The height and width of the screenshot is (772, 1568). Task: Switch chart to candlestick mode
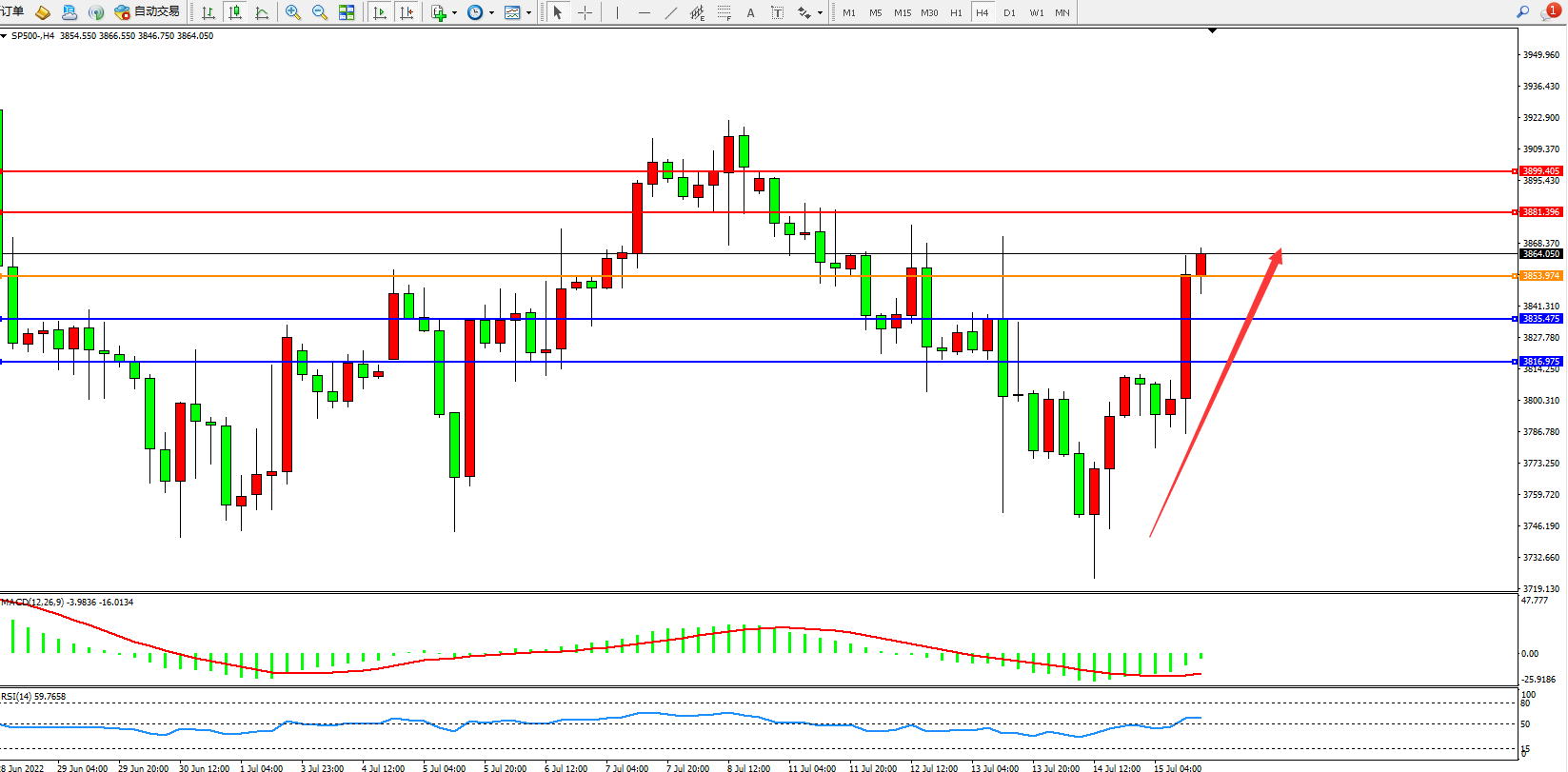pos(235,12)
